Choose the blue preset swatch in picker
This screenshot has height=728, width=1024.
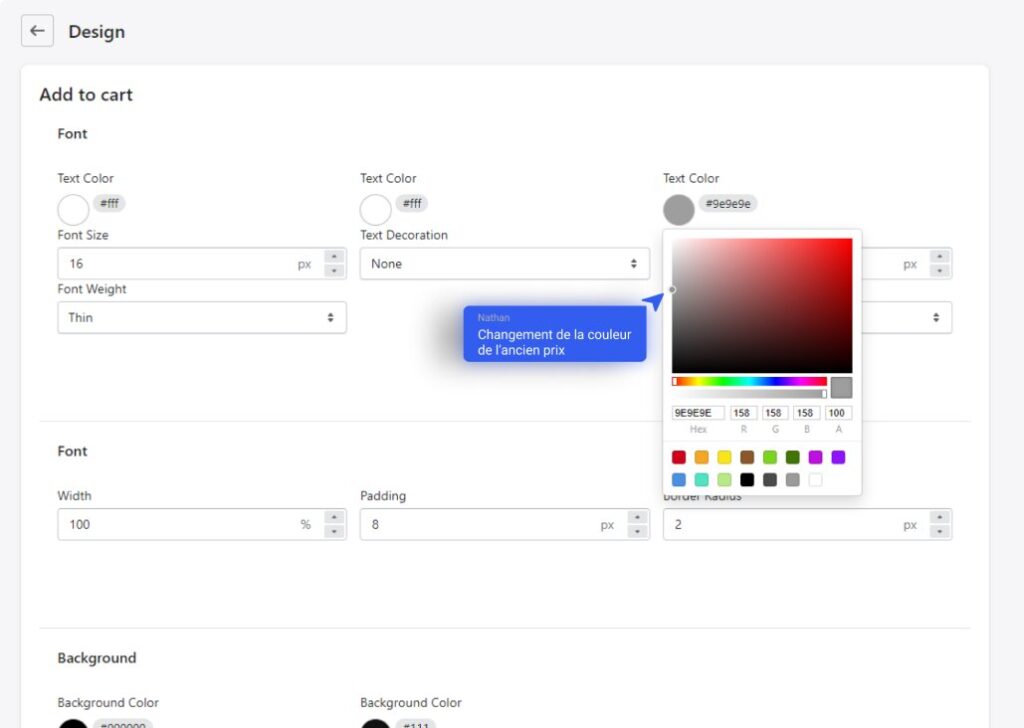[679, 480]
